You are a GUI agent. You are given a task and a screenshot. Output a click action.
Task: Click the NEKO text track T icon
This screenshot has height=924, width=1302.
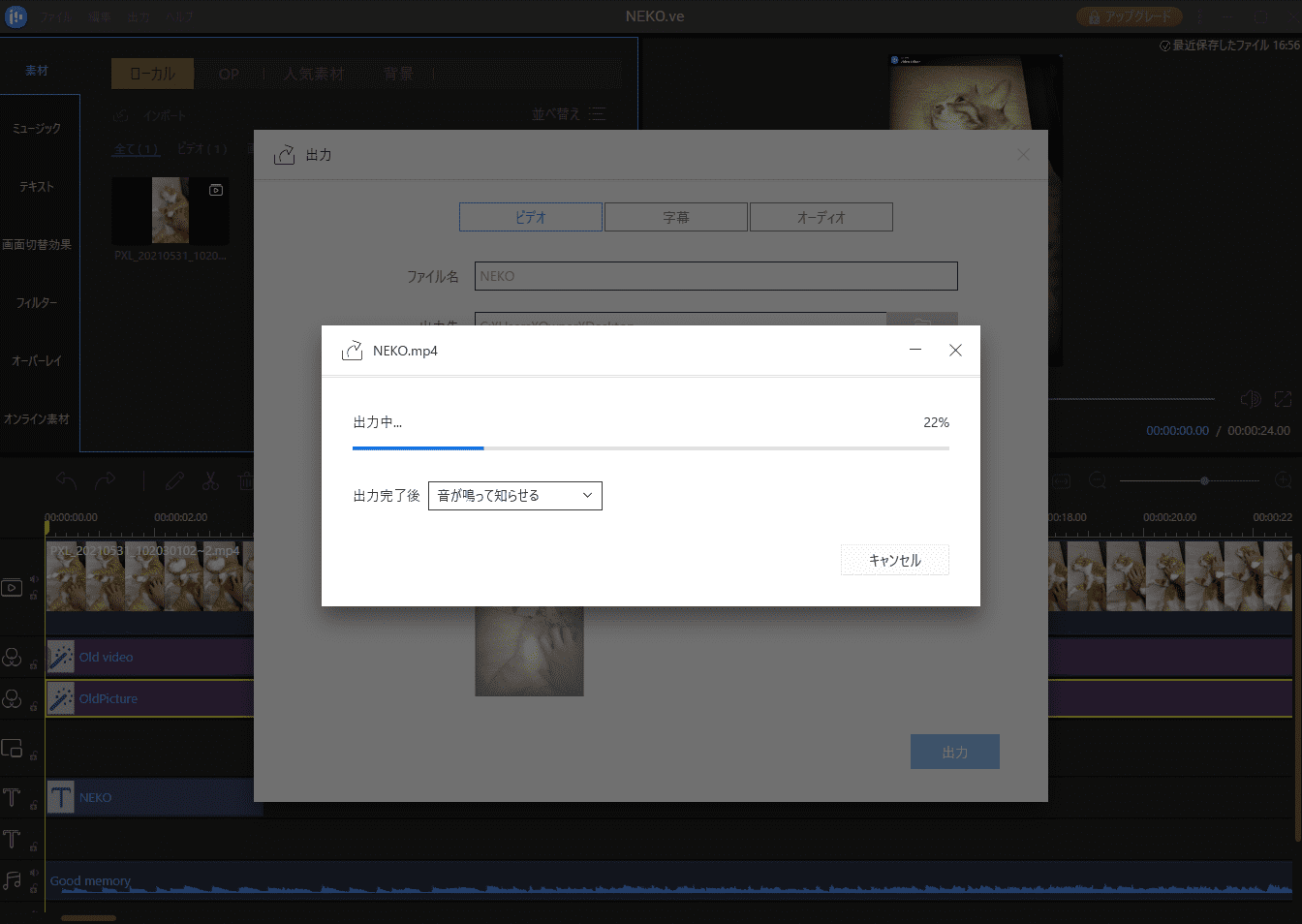click(x=12, y=797)
